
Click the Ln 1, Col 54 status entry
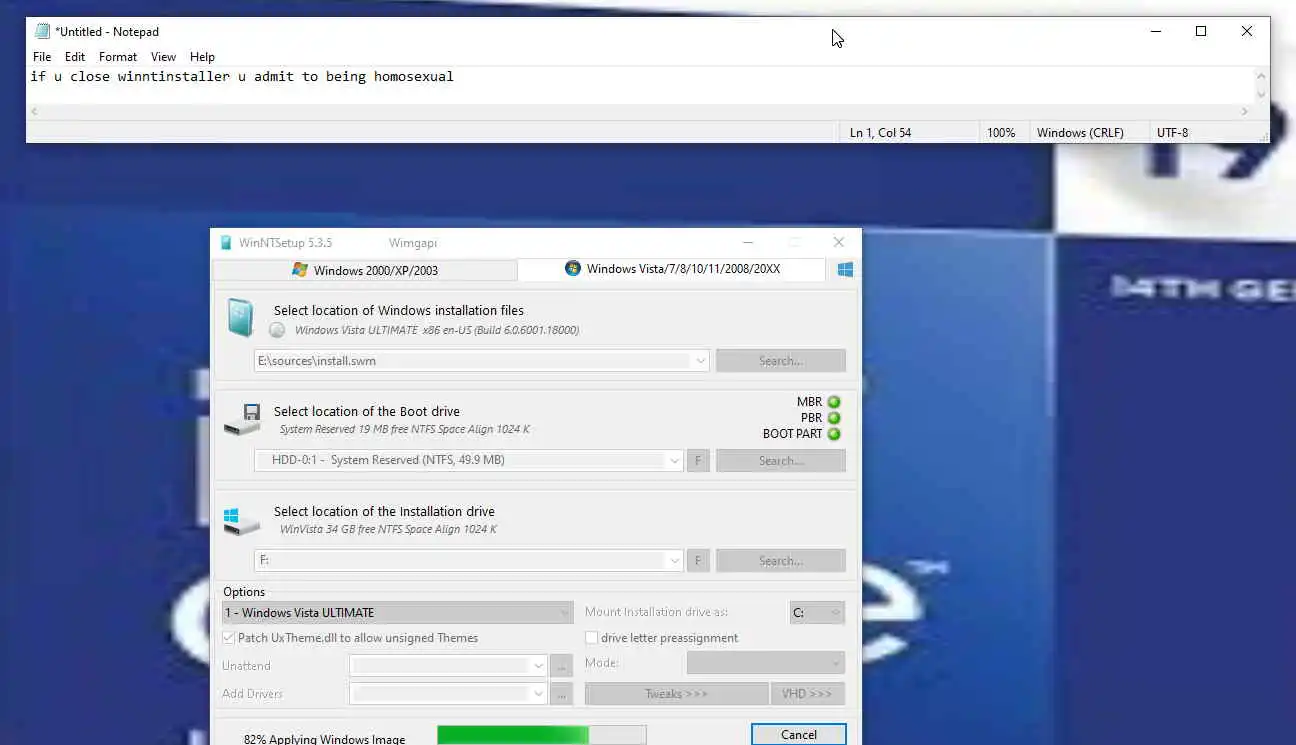[880, 132]
